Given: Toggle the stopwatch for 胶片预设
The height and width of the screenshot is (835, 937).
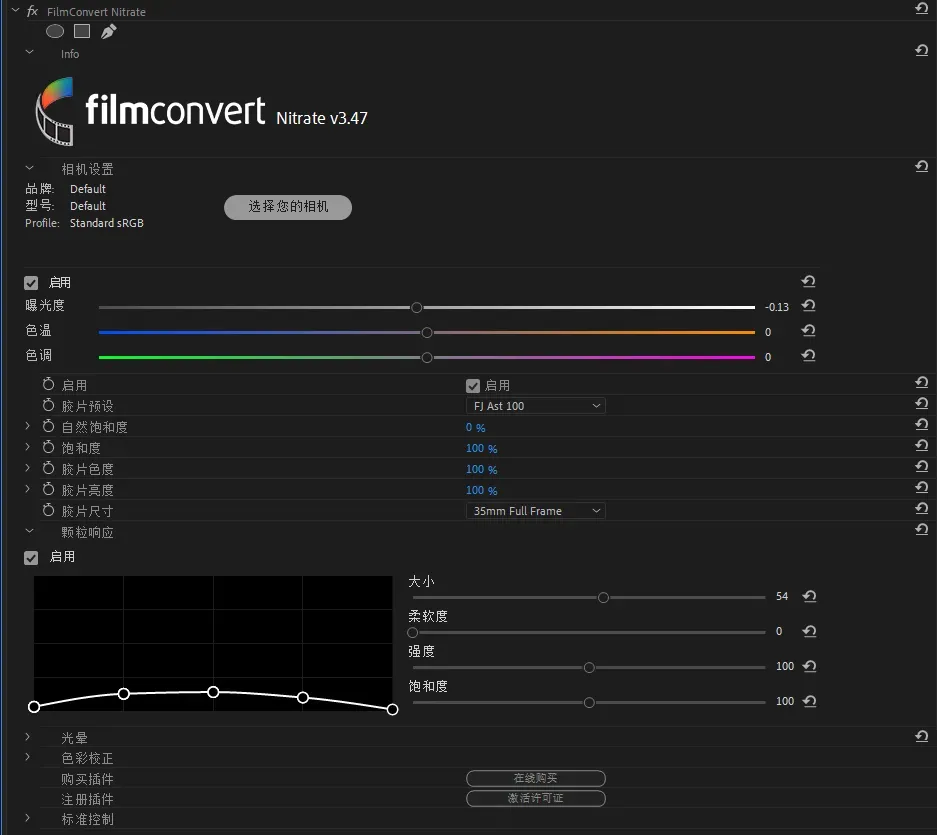Looking at the screenshot, I should [x=48, y=406].
